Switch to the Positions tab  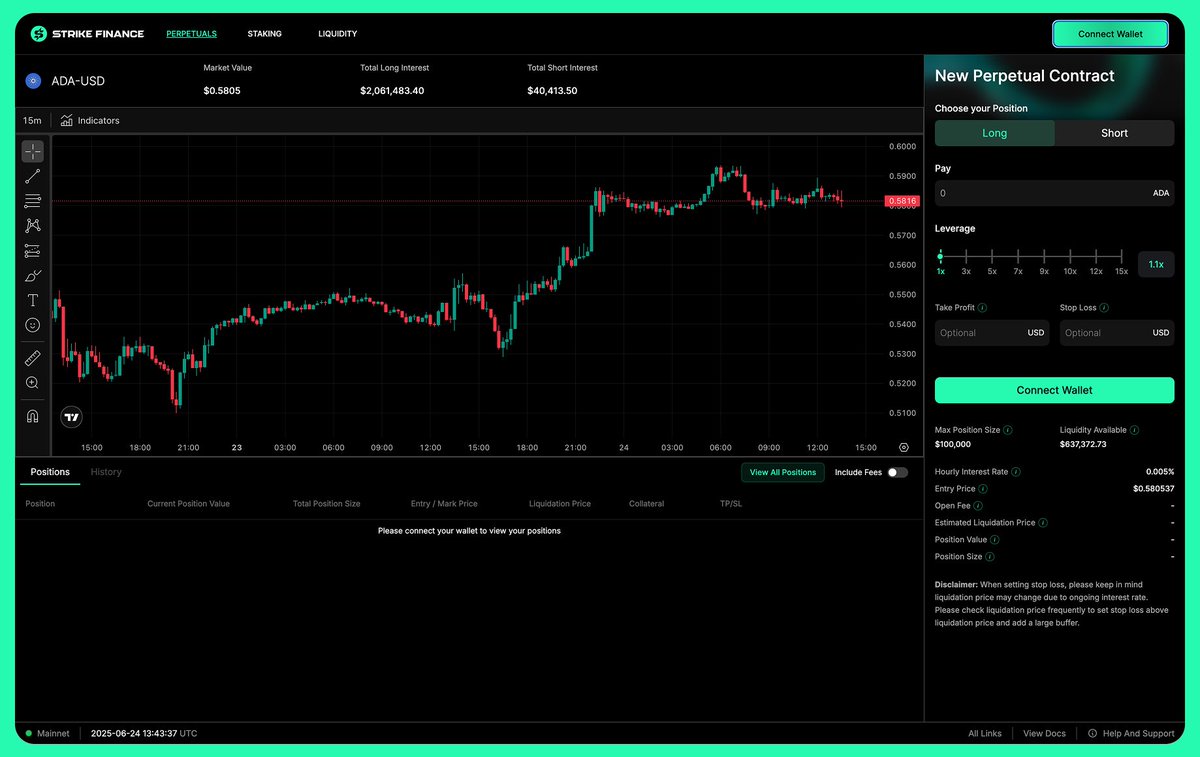pyautogui.click(x=50, y=472)
